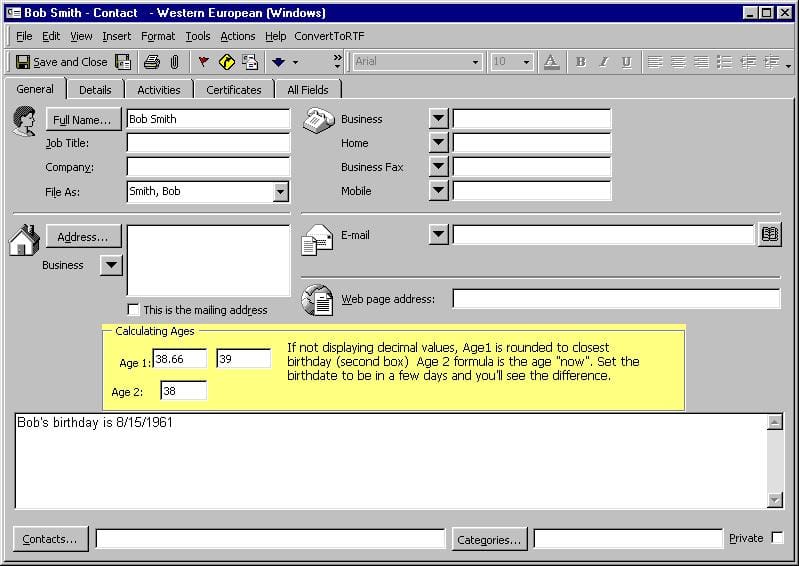The height and width of the screenshot is (566, 799).
Task: Click the notes scrollbar down arrow
Action: click(775, 500)
